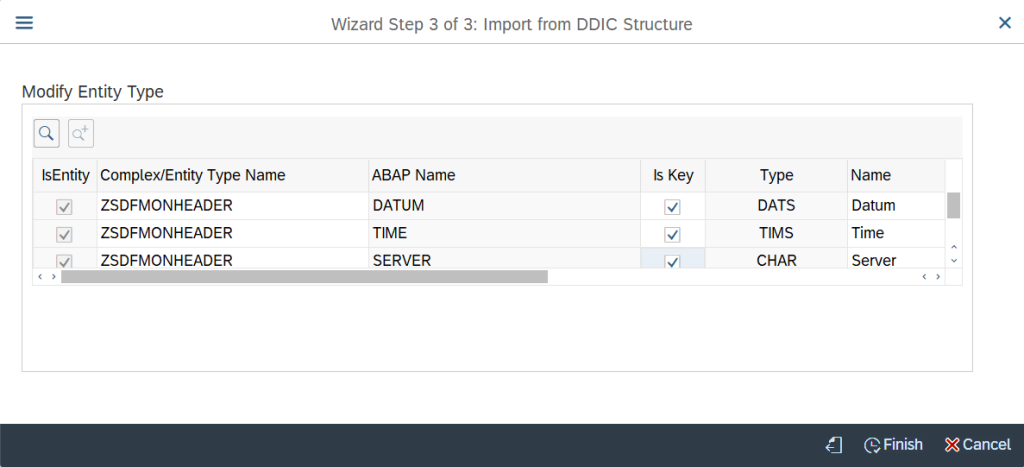Click the horizontal scrollbar thumb
Image resolution: width=1024 pixels, height=467 pixels.
304,277
